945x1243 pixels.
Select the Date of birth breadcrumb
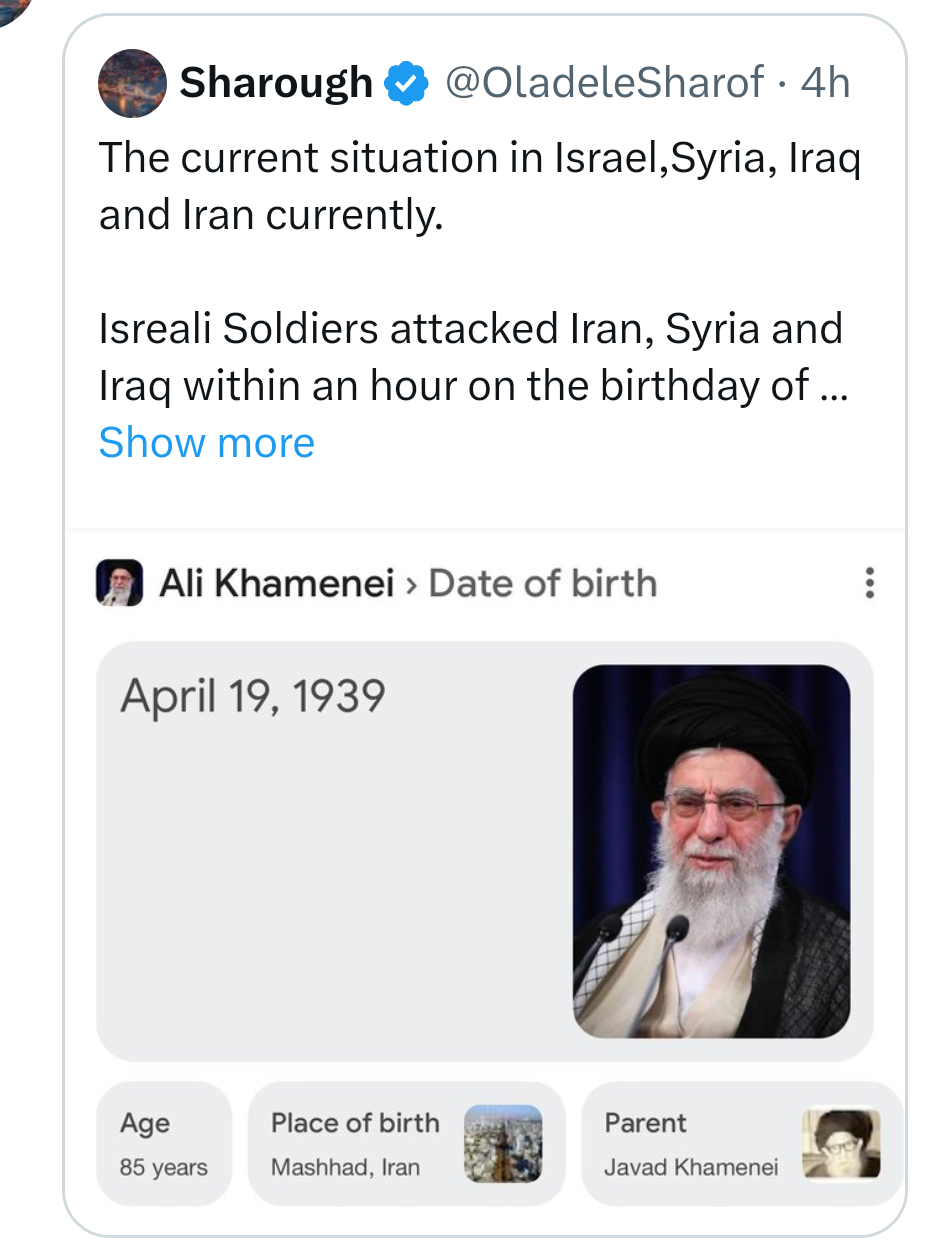click(x=542, y=583)
